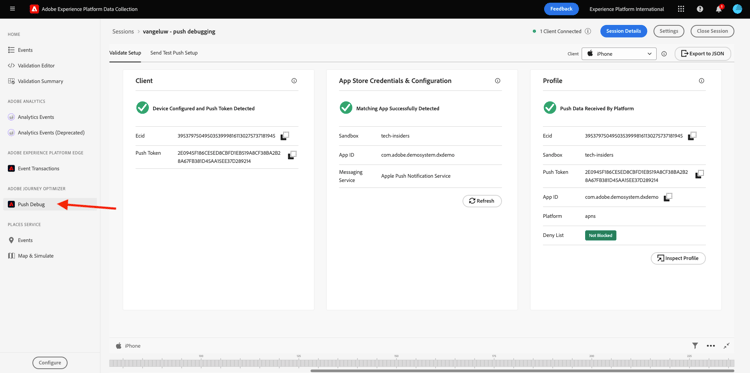
Task: Open the app switcher grid
Action: [x=681, y=9]
